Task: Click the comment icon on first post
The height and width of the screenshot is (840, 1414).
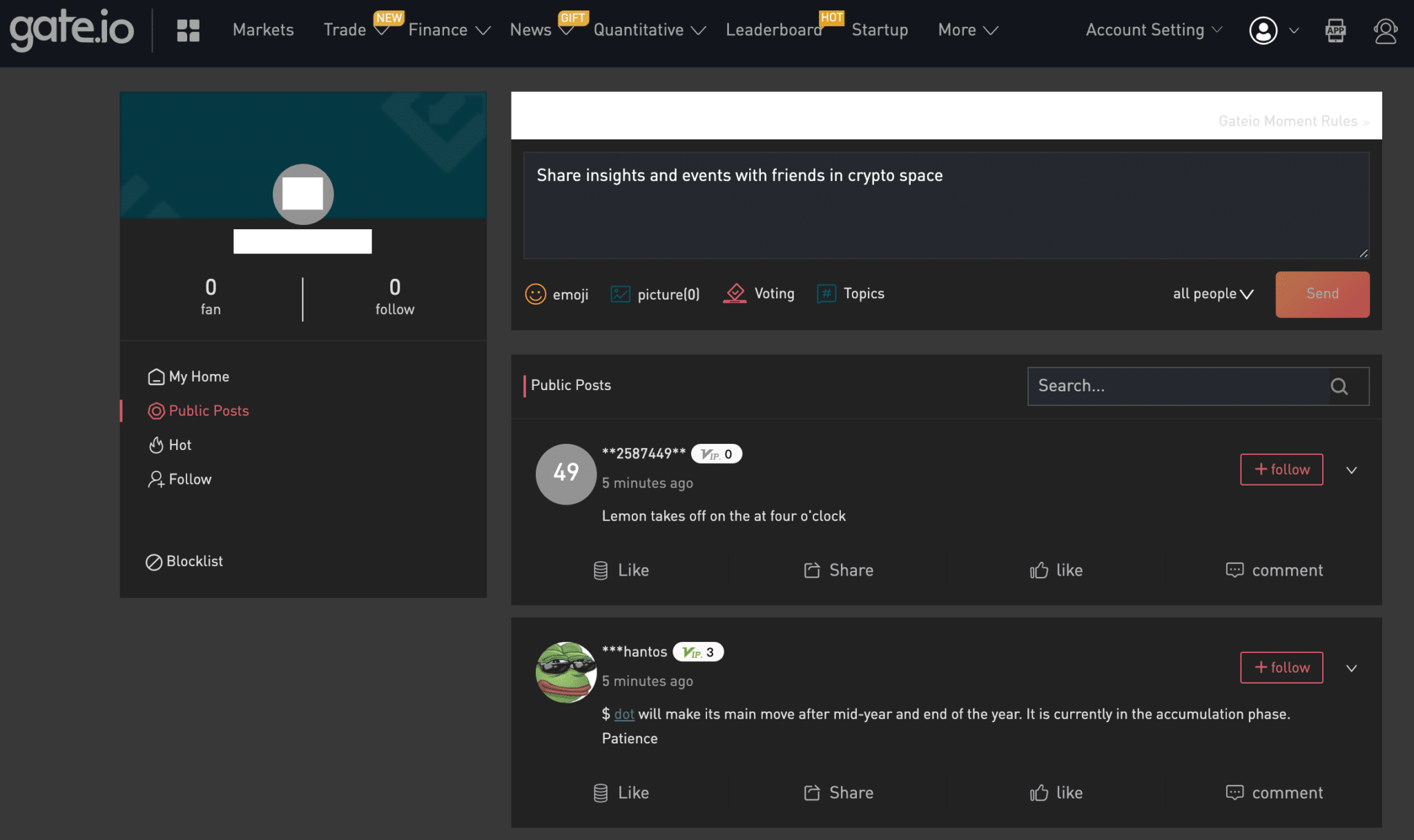Action: pyautogui.click(x=1233, y=570)
